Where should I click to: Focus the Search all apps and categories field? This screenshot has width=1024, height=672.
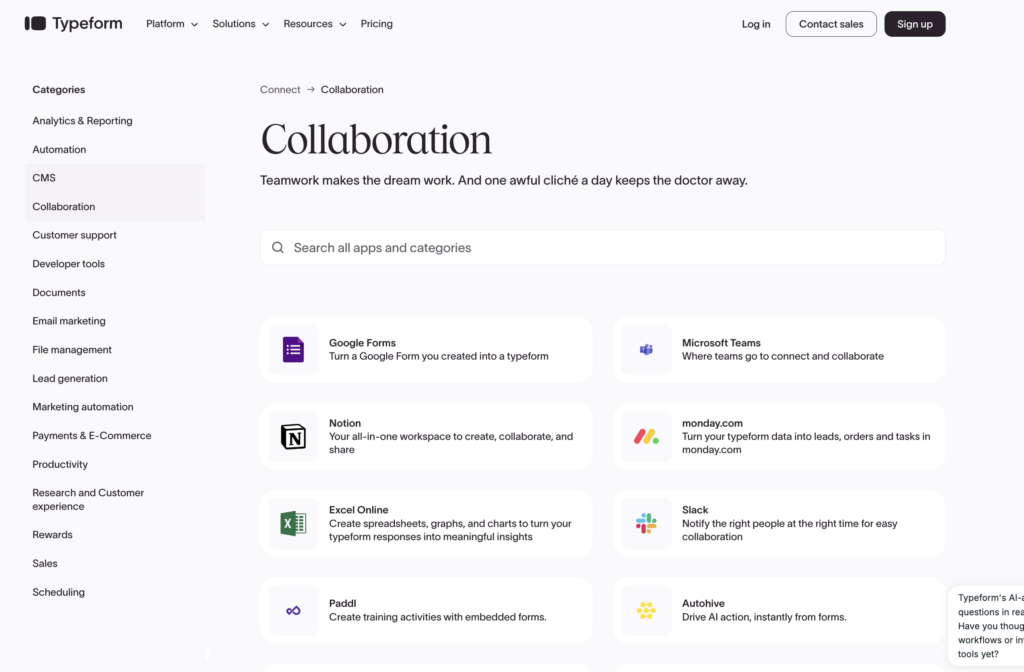pos(602,248)
